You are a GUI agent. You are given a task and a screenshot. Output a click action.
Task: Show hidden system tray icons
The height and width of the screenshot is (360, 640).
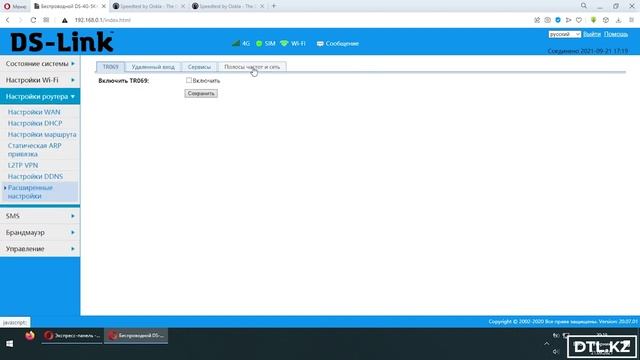547,344
